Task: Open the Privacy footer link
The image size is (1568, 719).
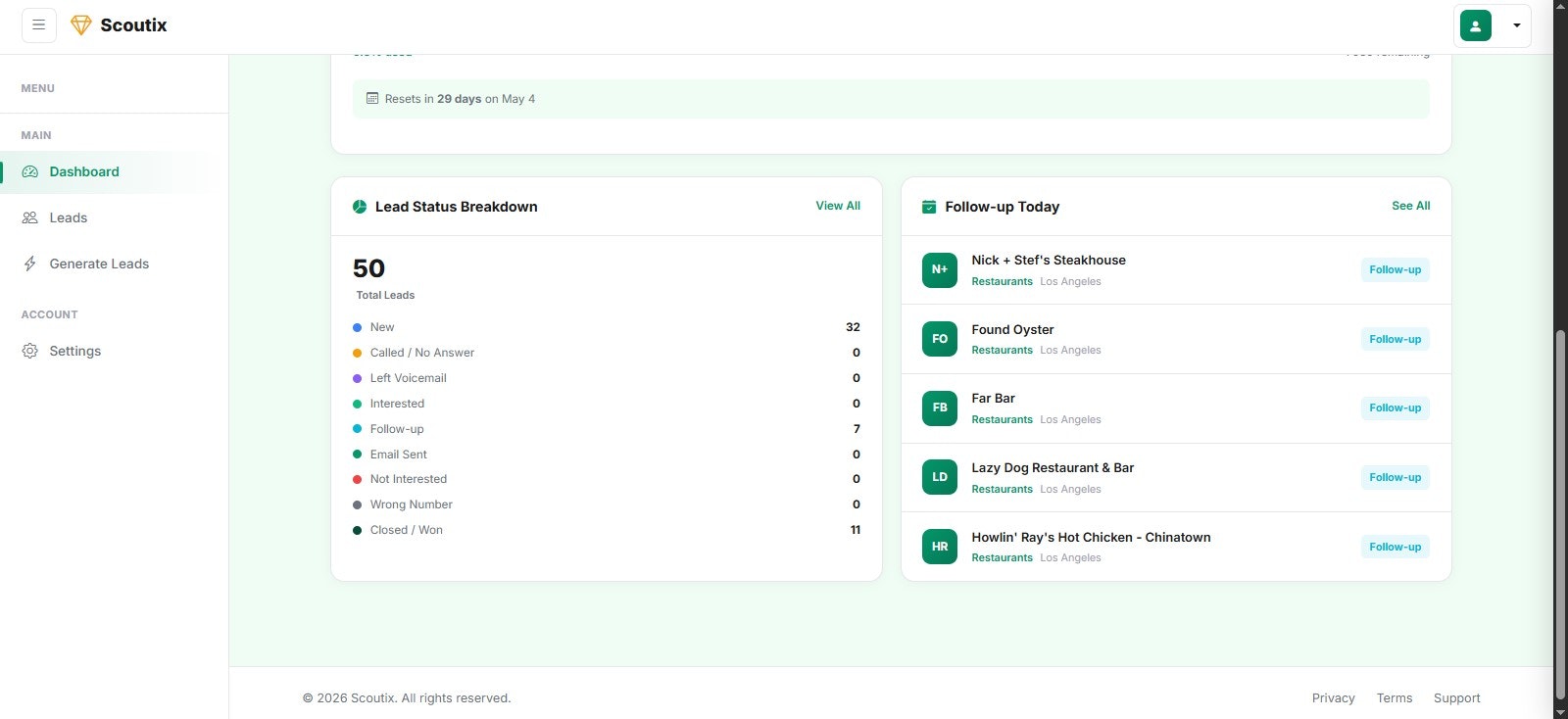Action: (x=1333, y=698)
